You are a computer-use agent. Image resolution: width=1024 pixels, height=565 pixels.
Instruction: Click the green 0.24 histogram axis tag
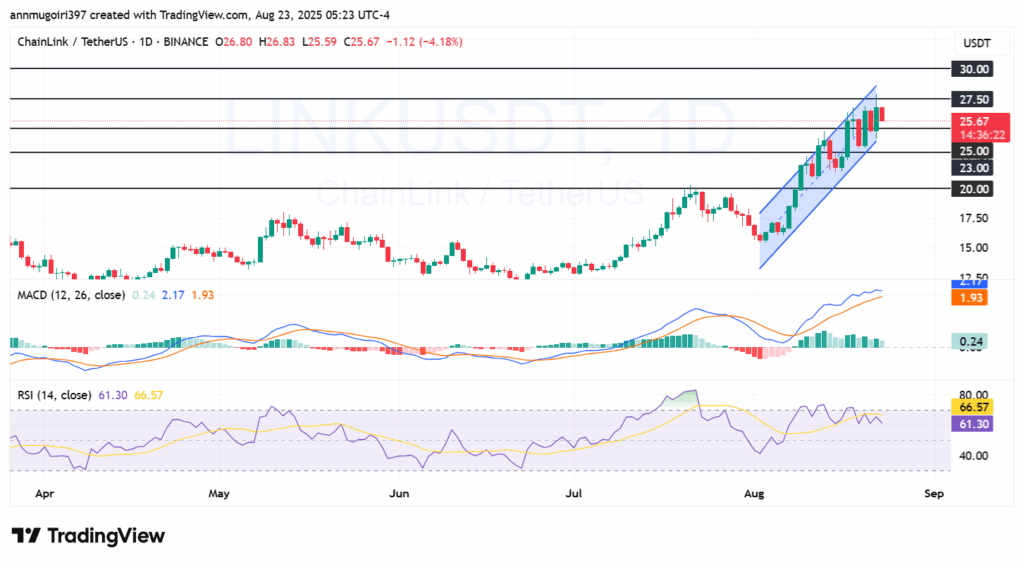click(970, 341)
